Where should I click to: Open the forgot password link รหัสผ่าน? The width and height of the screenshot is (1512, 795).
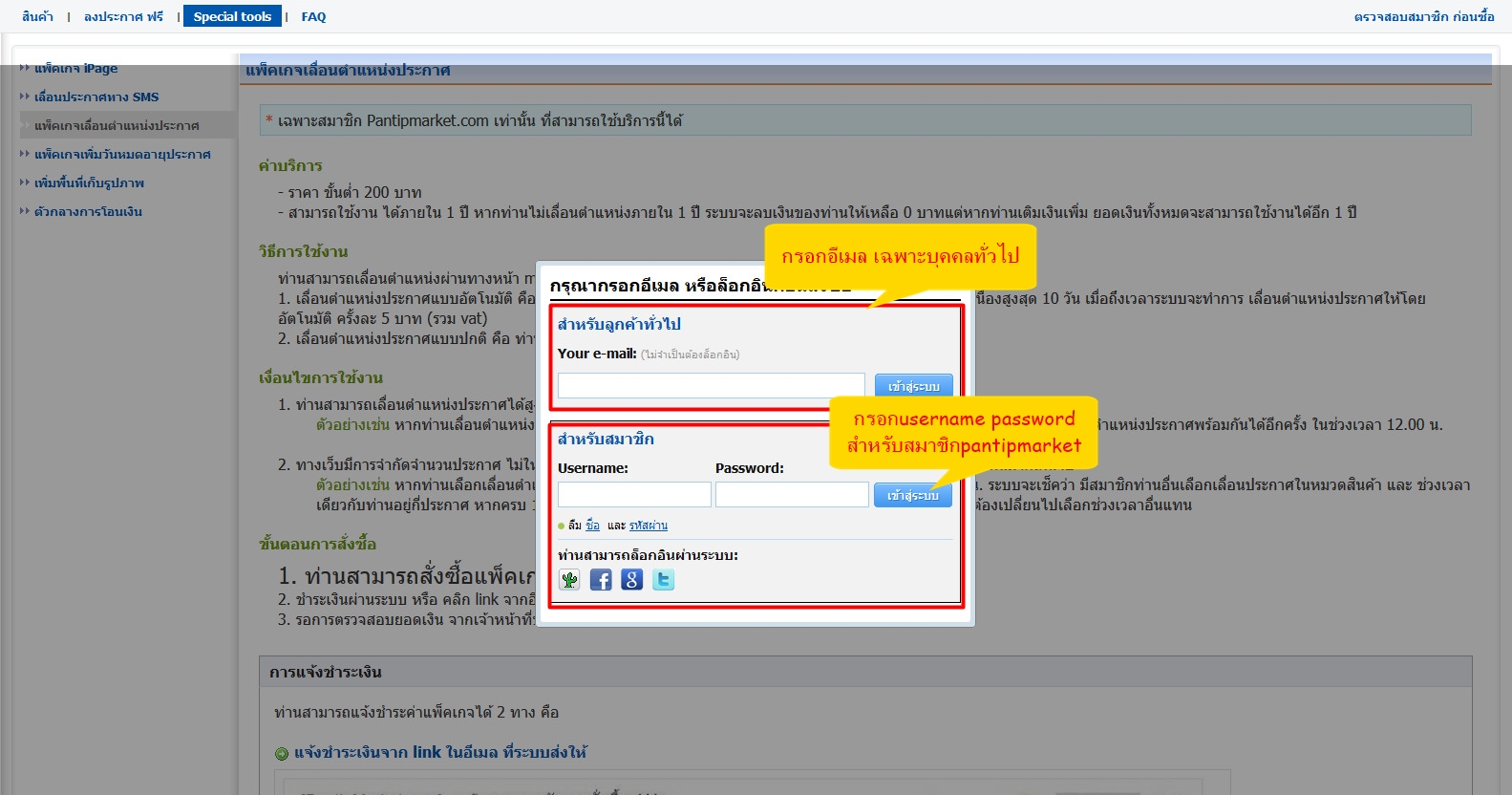tap(649, 526)
